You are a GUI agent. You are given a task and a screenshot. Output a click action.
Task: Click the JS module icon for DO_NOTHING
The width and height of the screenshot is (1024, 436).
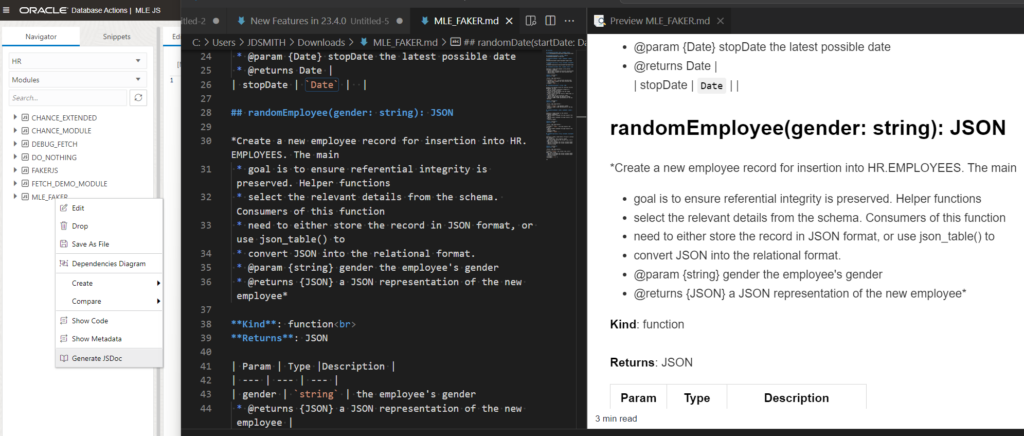[25, 157]
